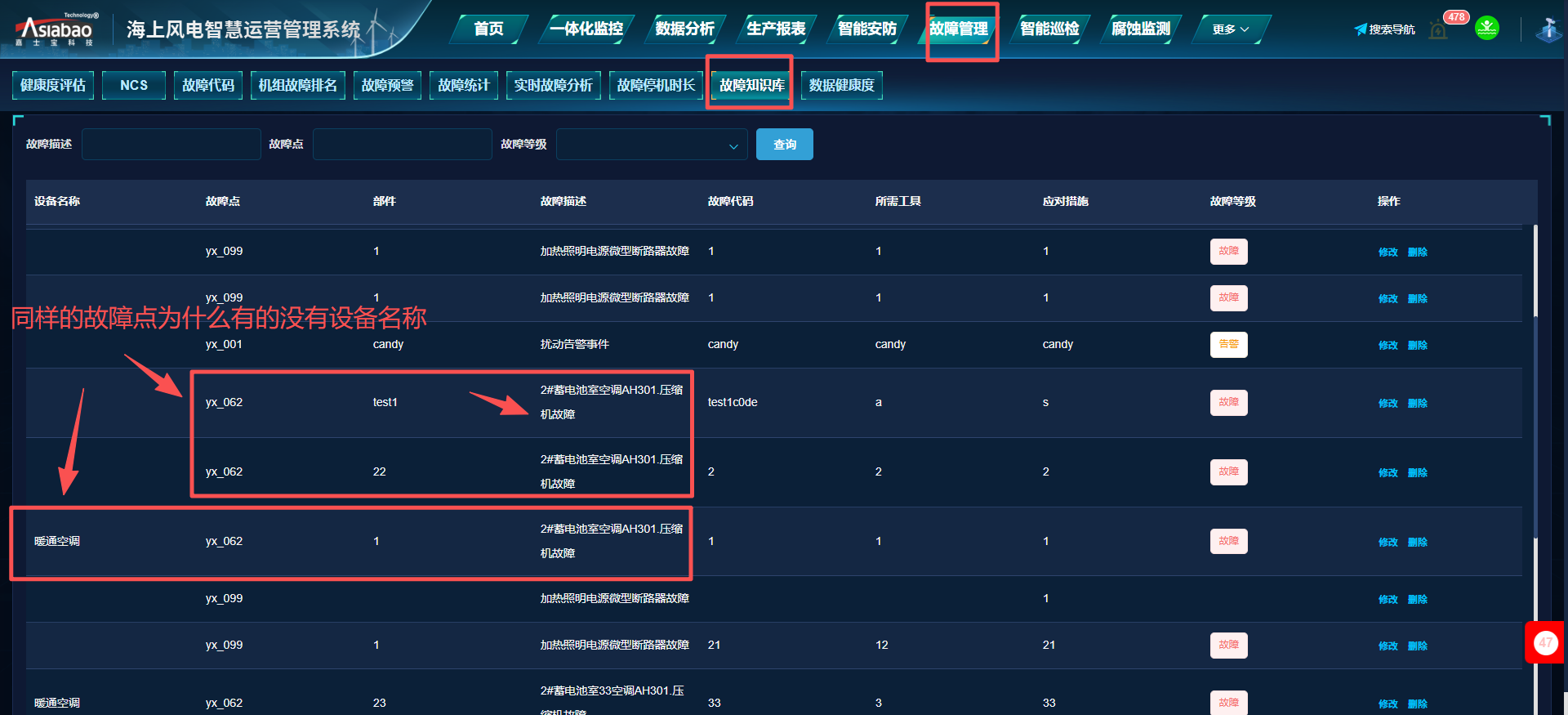Click into the 故障描述 input field

(171, 145)
